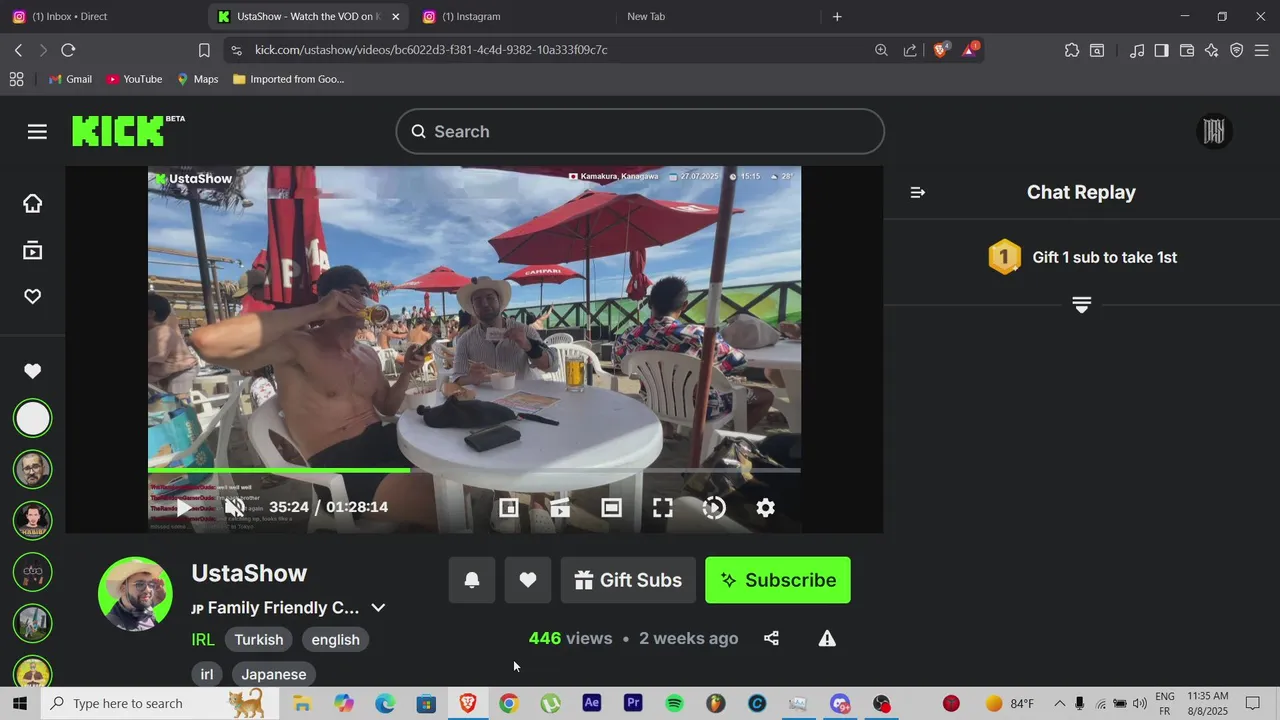This screenshot has height=720, width=1280.
Task: Open Home from the Kick sidebar
Action: [x=33, y=203]
